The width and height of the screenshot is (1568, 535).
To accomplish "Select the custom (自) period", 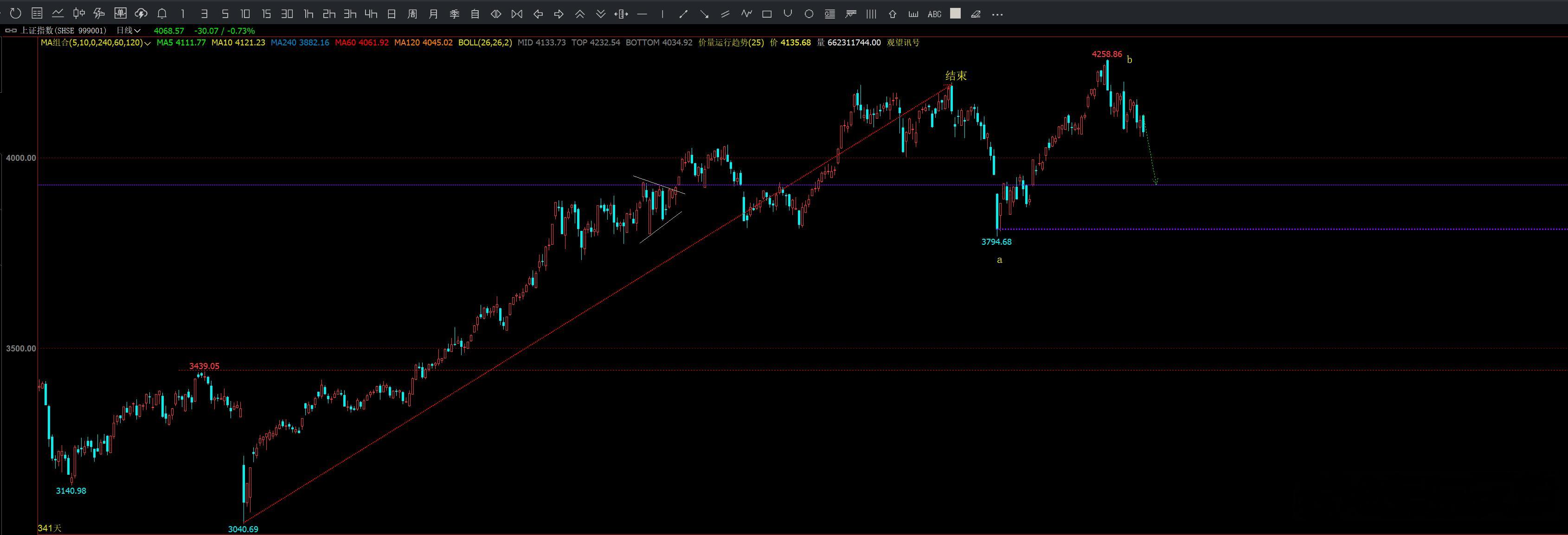I will pyautogui.click(x=476, y=13).
